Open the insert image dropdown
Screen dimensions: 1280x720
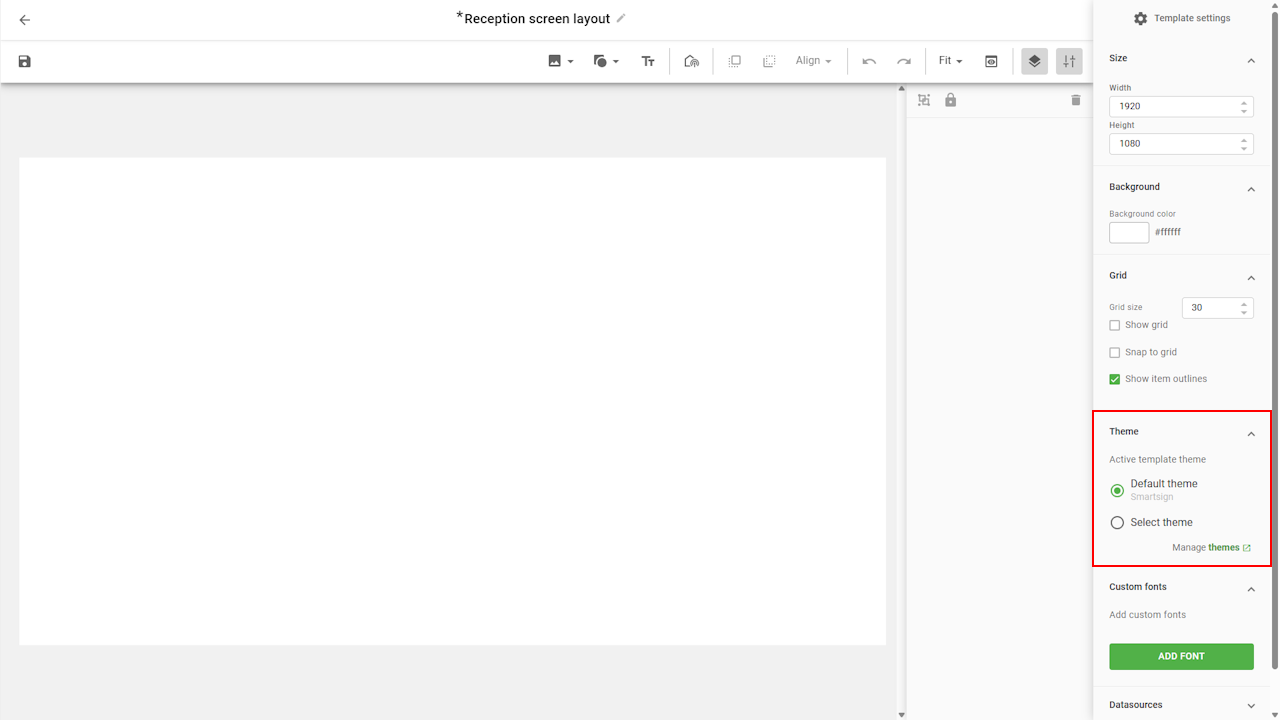coord(560,62)
